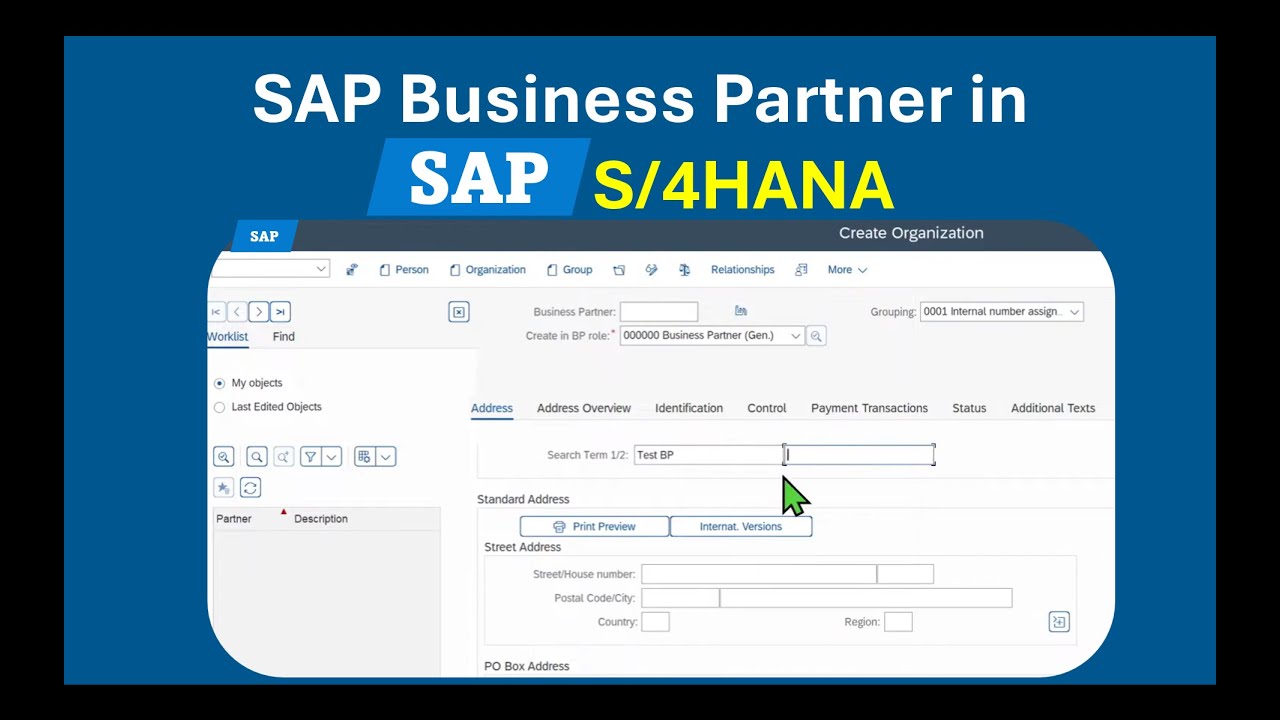Sort by the Partner column header
The height and width of the screenshot is (720, 1280).
234,519
